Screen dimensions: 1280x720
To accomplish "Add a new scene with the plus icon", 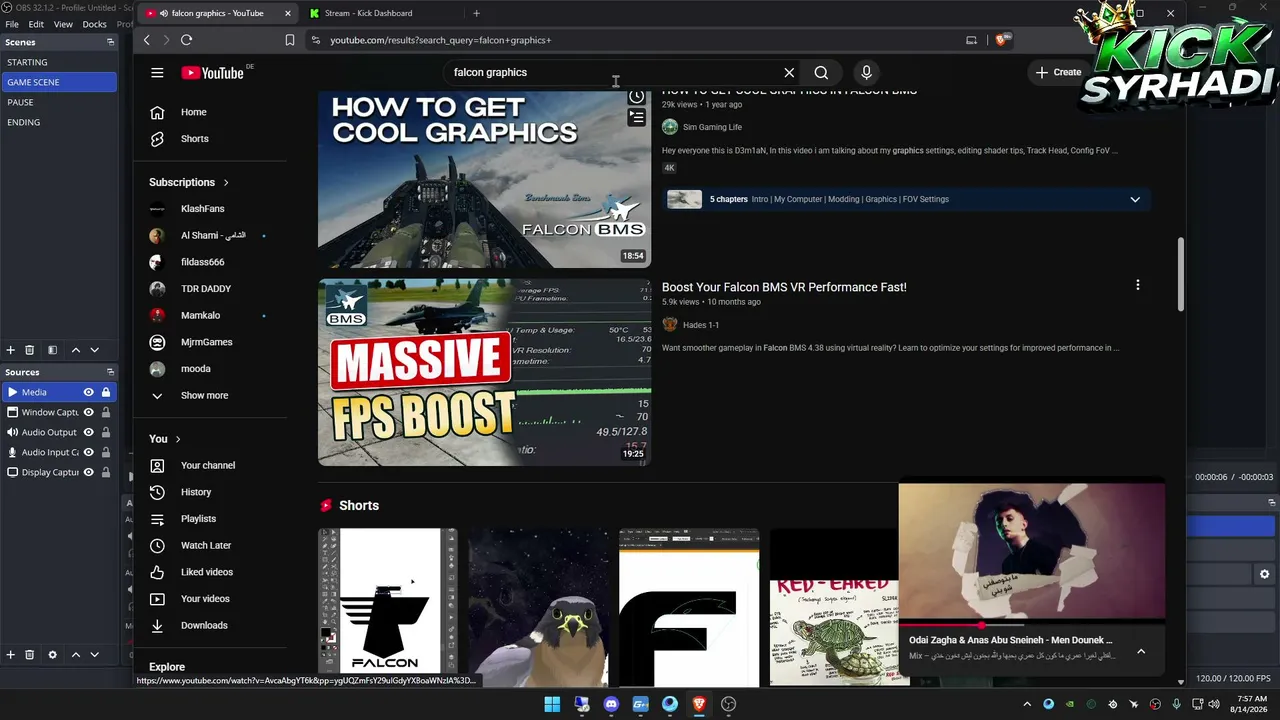I will pos(11,350).
